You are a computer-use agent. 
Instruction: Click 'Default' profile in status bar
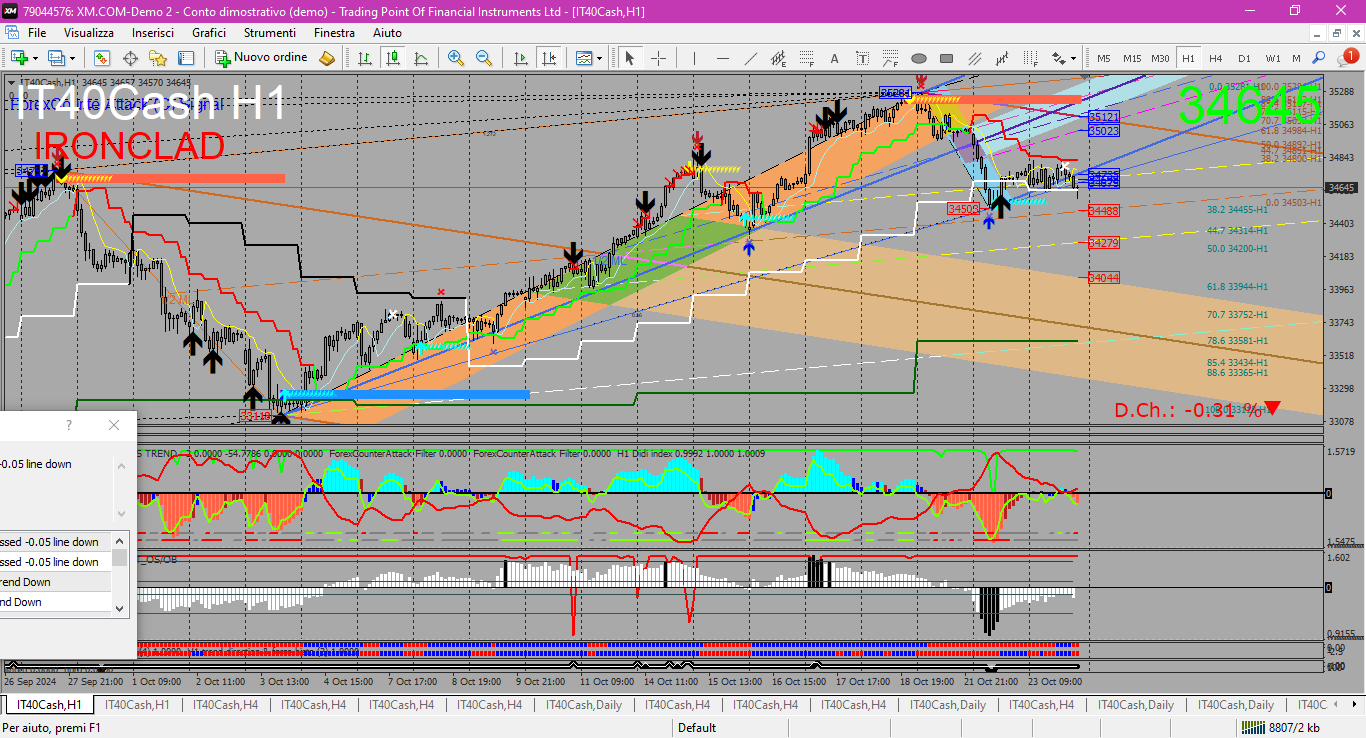(697, 728)
